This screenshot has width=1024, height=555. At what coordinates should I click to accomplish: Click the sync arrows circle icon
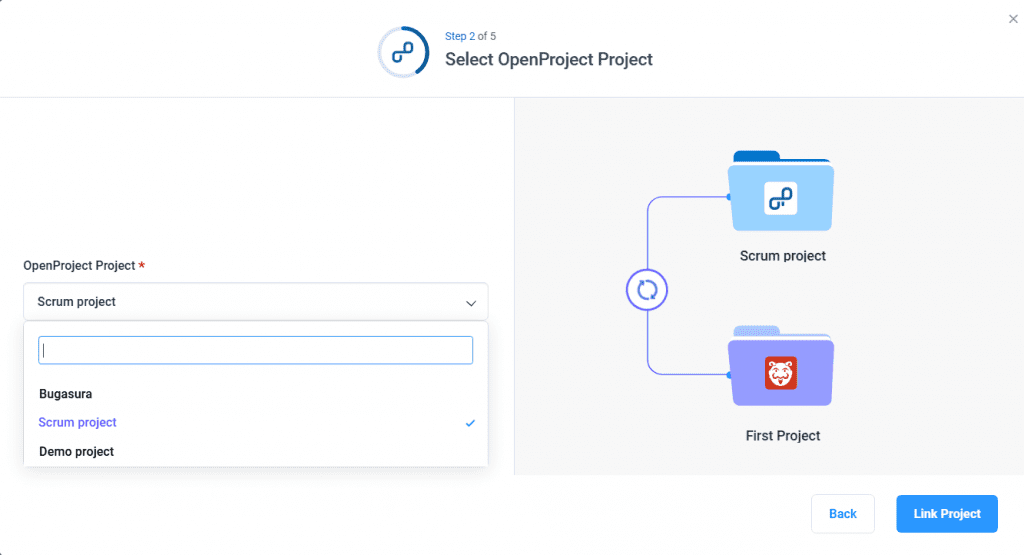click(647, 291)
